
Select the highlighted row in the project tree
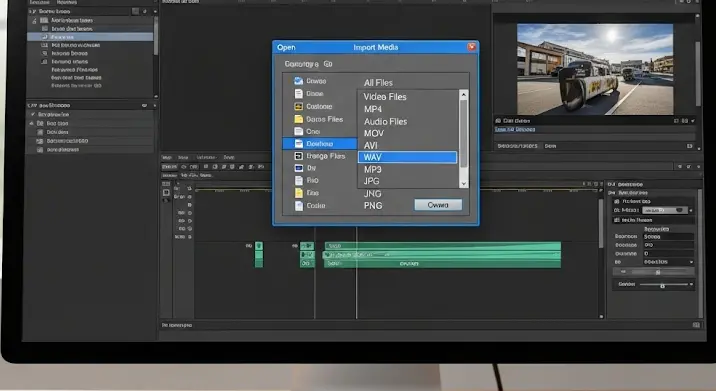[90, 37]
